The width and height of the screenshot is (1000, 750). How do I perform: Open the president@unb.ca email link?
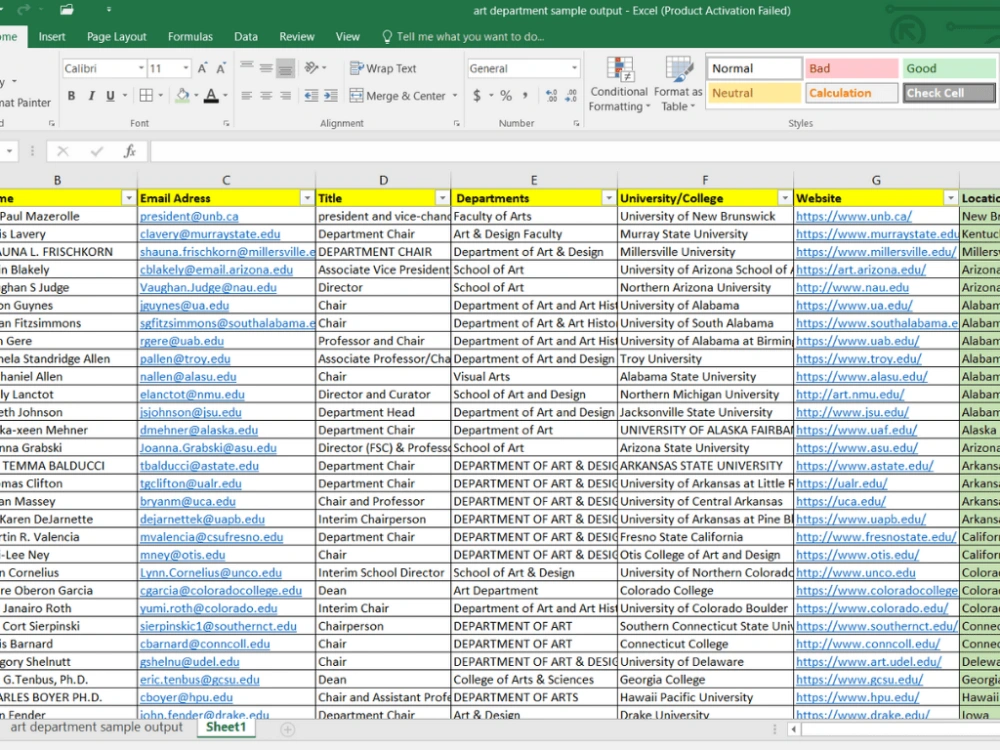189,216
